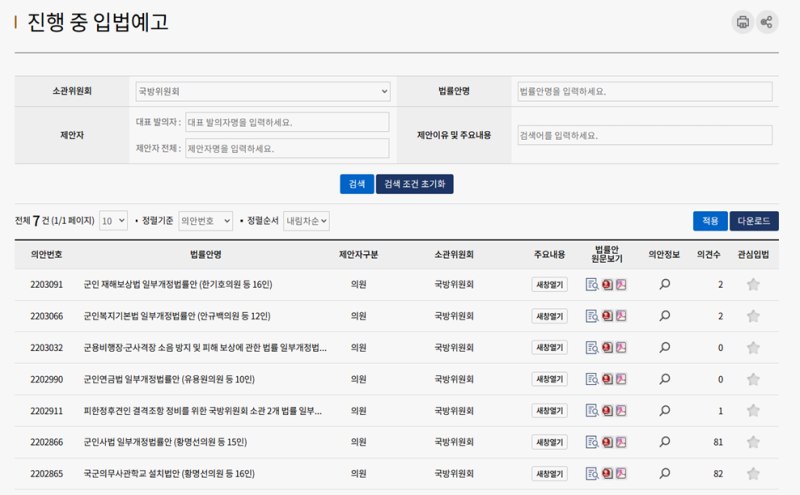Click the 검색 조건 초기화 button
Screen dimensions: 800x495
point(415,184)
